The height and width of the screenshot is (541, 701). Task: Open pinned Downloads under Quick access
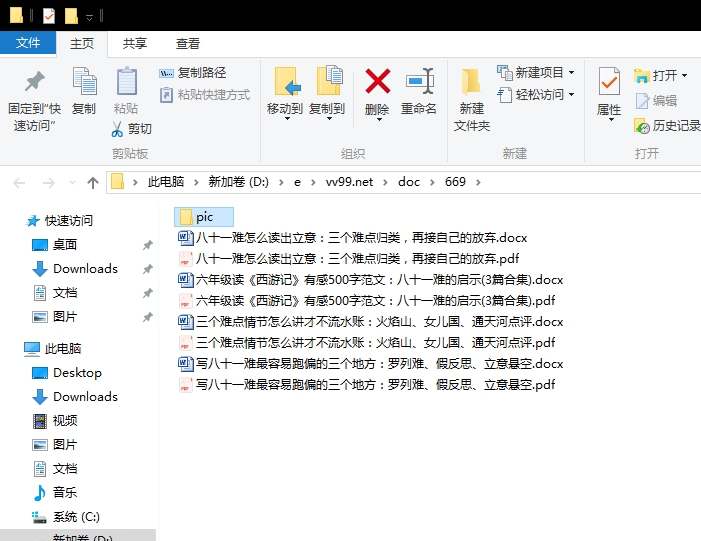point(75,269)
